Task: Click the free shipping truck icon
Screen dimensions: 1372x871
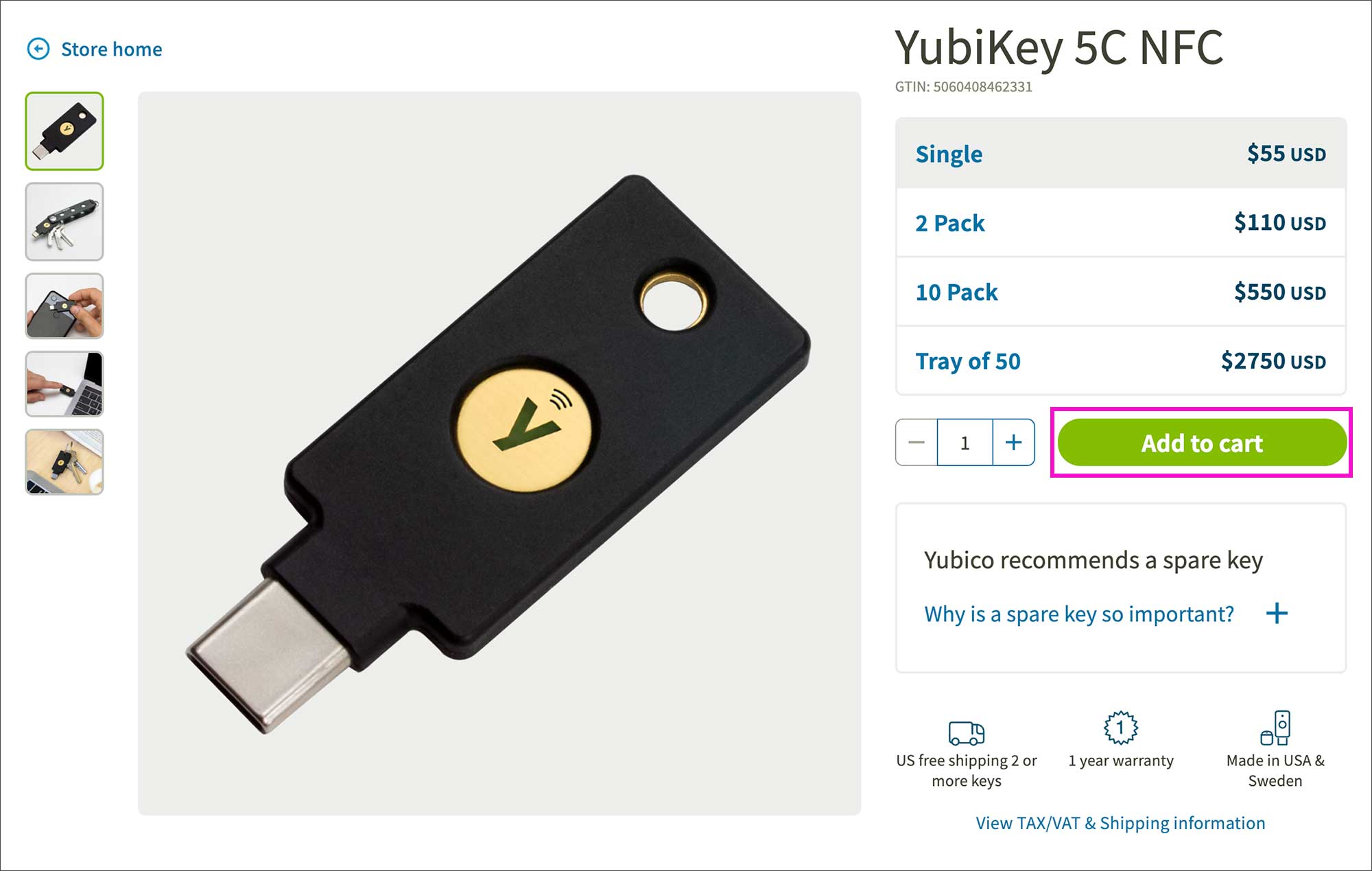Action: coord(967,733)
